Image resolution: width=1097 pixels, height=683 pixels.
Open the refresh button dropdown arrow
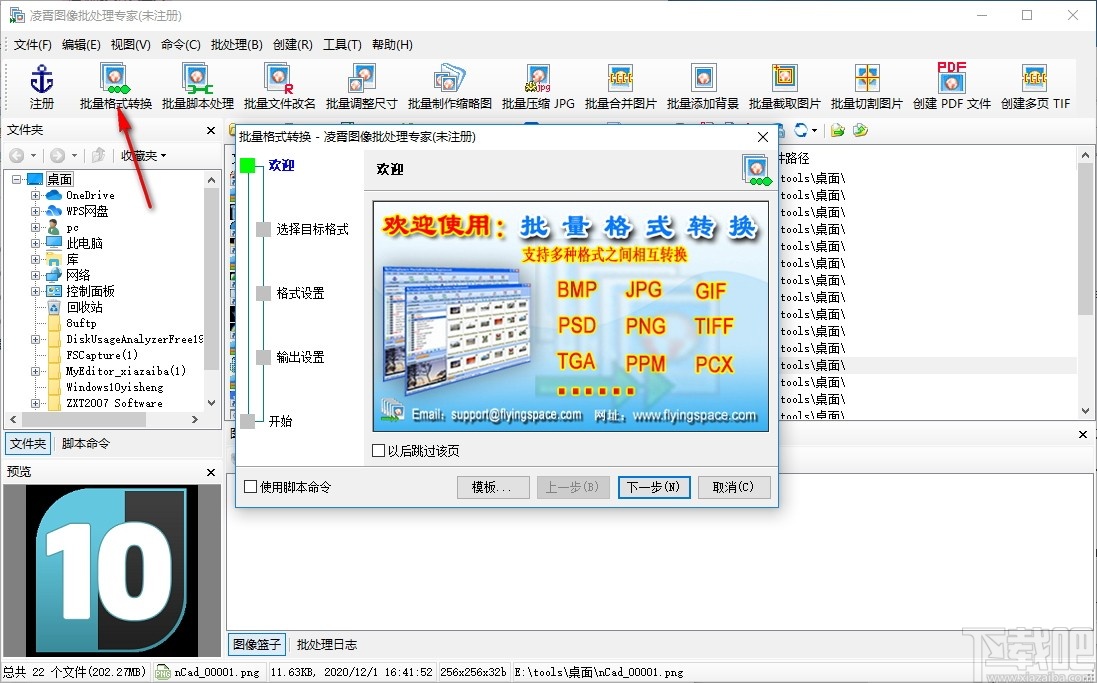click(812, 130)
